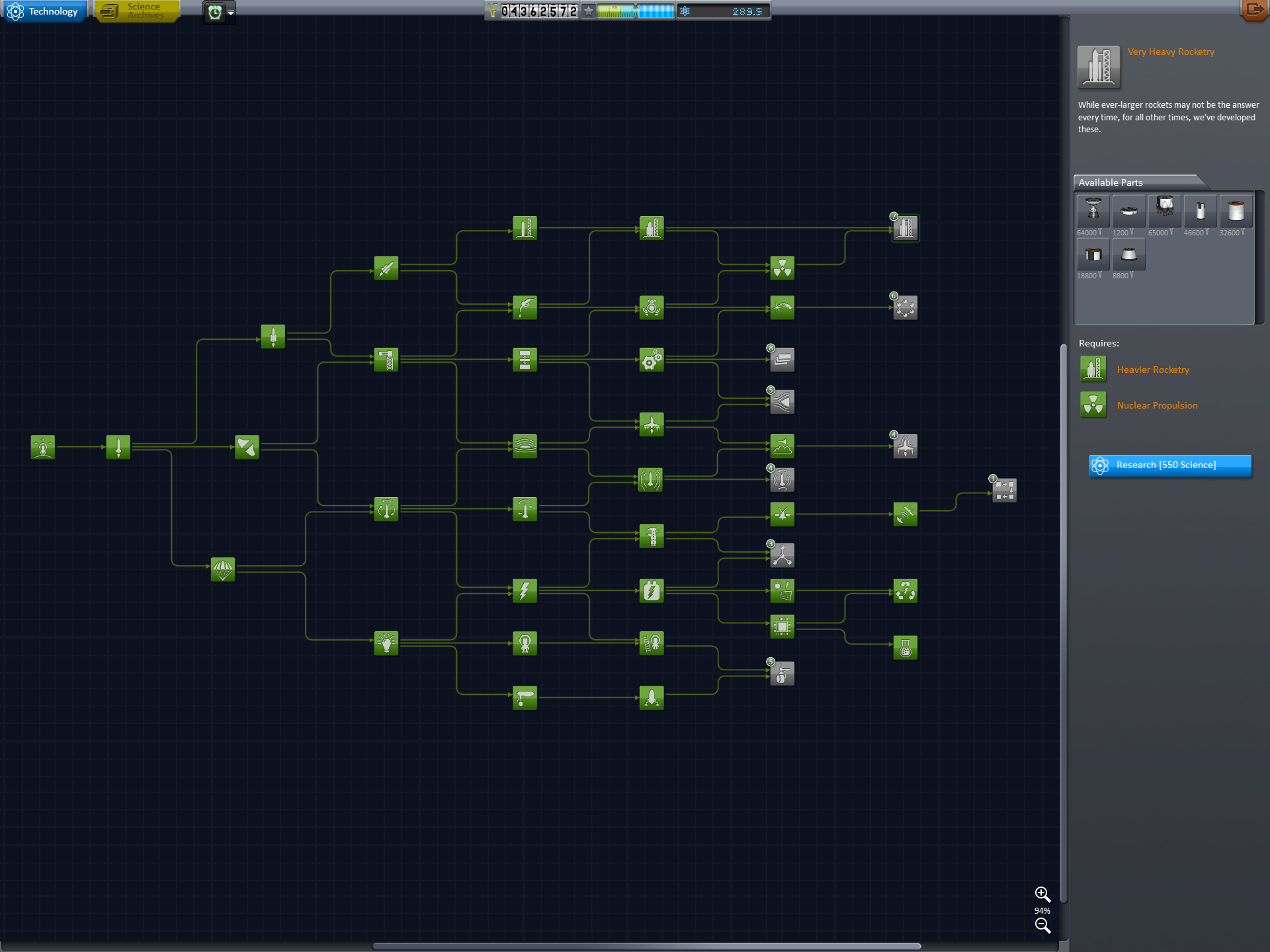Click the recycling arrows tech node
Viewport: 1270px width, 952px height.
[x=905, y=591]
